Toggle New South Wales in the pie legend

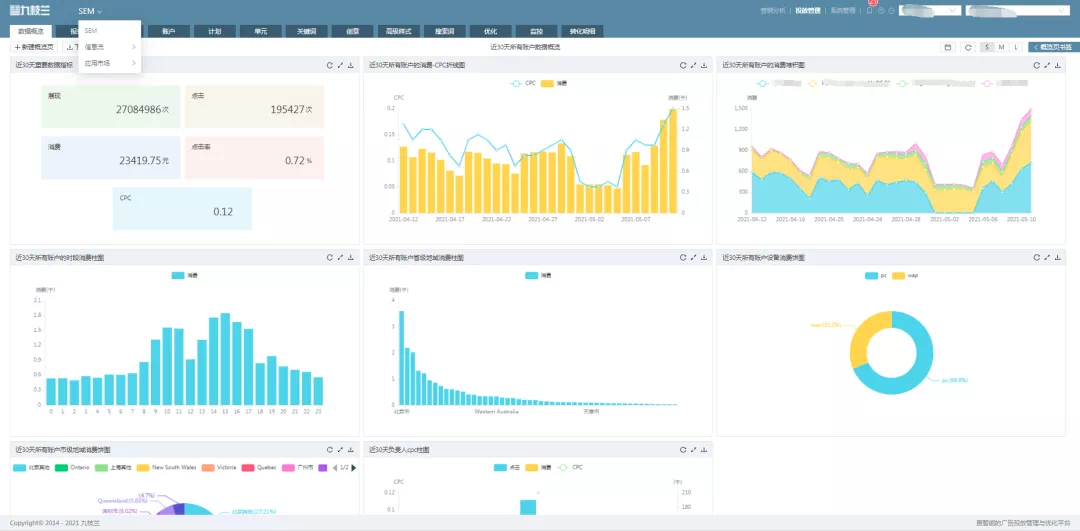point(166,467)
